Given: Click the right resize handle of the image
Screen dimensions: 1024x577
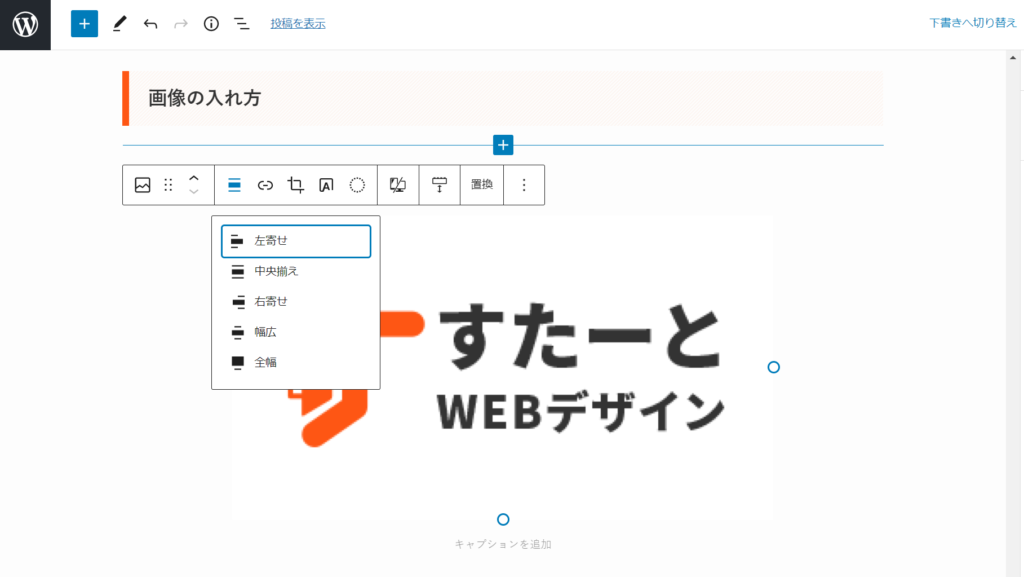Looking at the screenshot, I should pyautogui.click(x=773, y=367).
